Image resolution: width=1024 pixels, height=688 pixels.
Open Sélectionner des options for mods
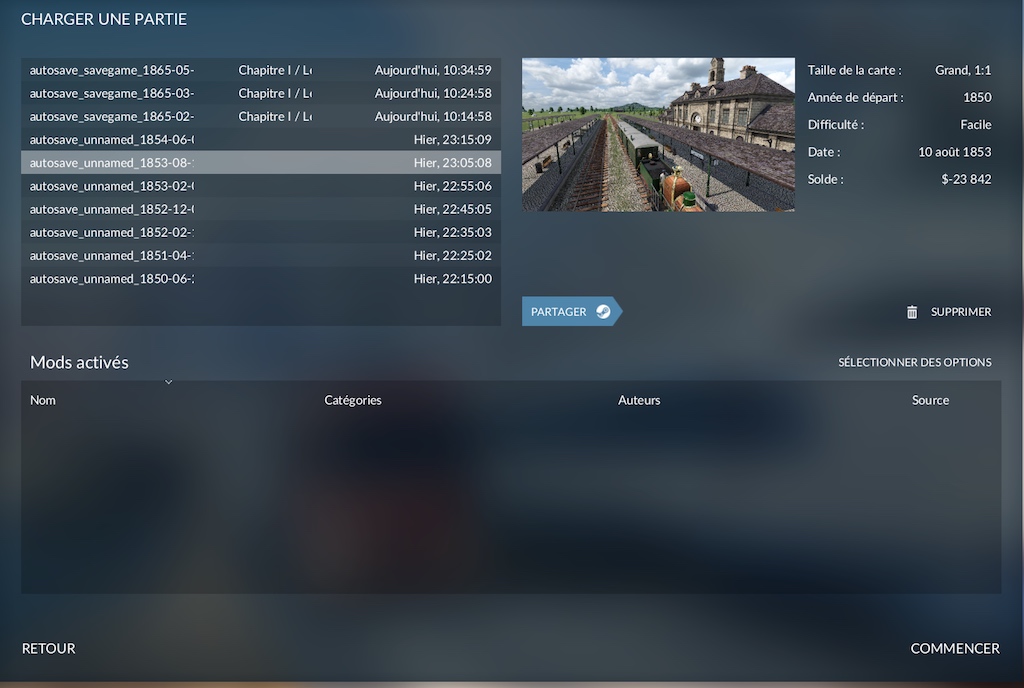tap(914, 362)
